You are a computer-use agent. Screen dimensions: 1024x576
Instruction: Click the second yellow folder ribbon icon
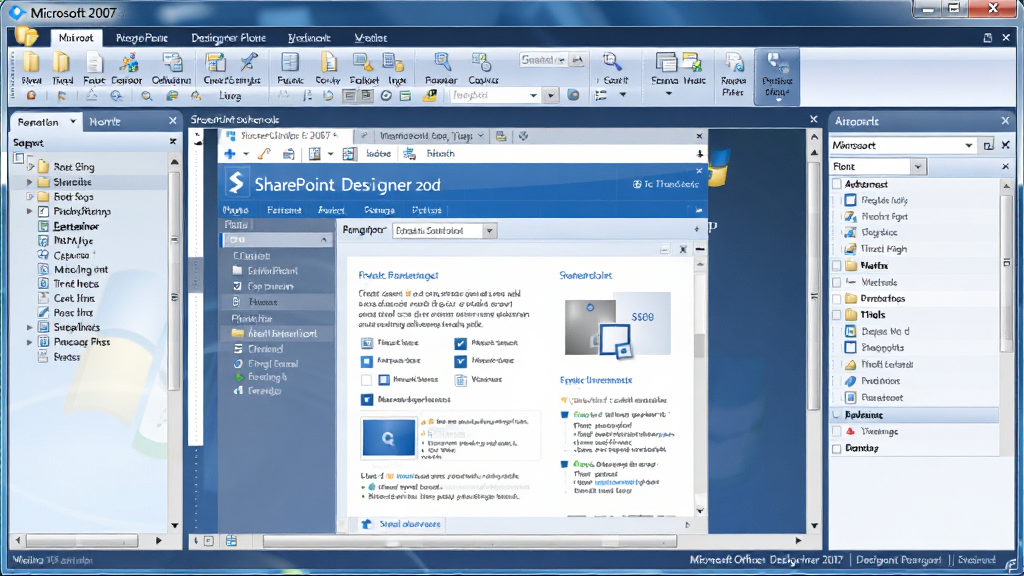click(61, 63)
